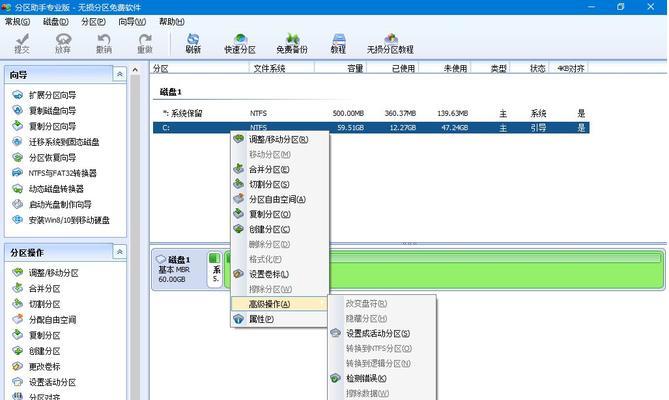Click the 提交 (commit) toolbar icon

[22, 43]
